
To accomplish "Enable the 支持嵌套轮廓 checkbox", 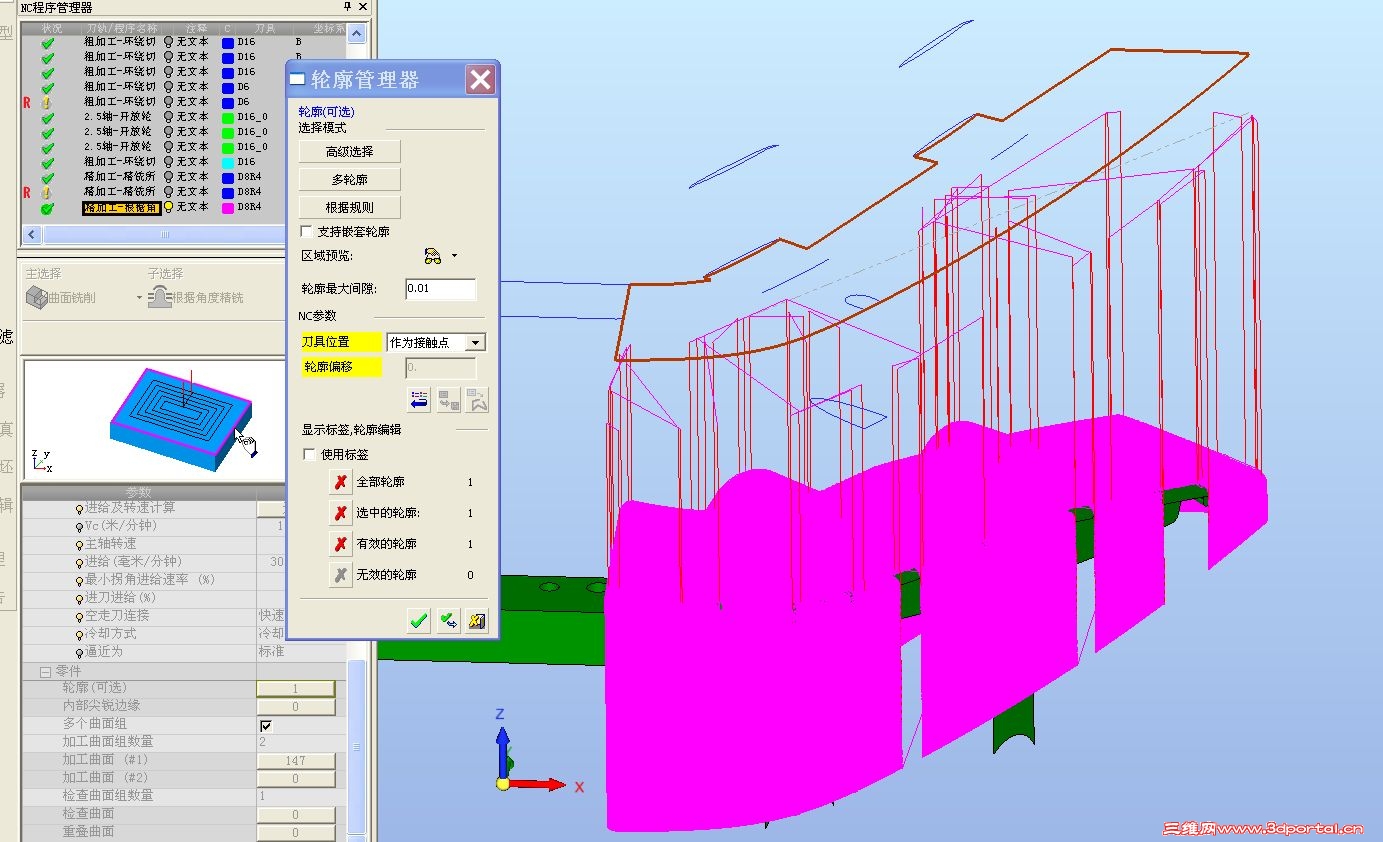I will [307, 232].
